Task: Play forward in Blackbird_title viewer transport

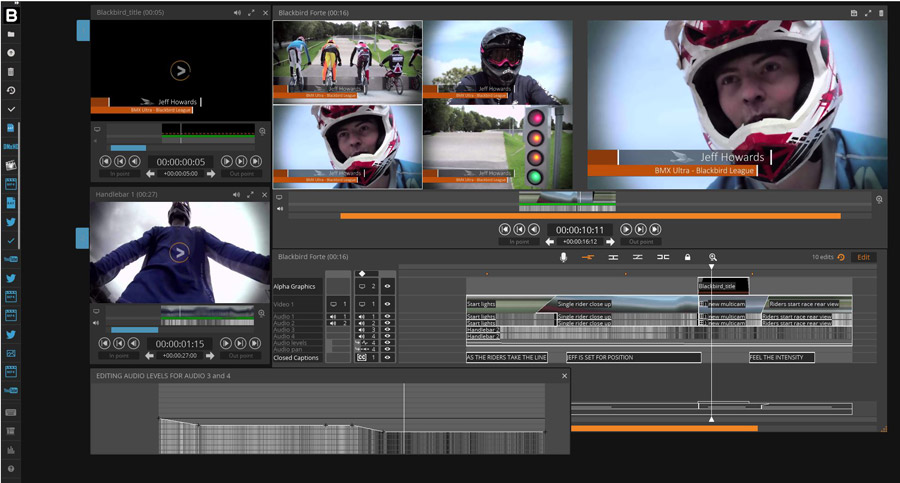Action: [x=227, y=161]
